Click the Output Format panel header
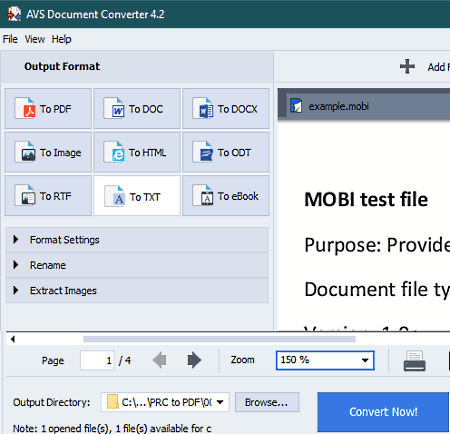The height and width of the screenshot is (434, 450). pos(137,66)
